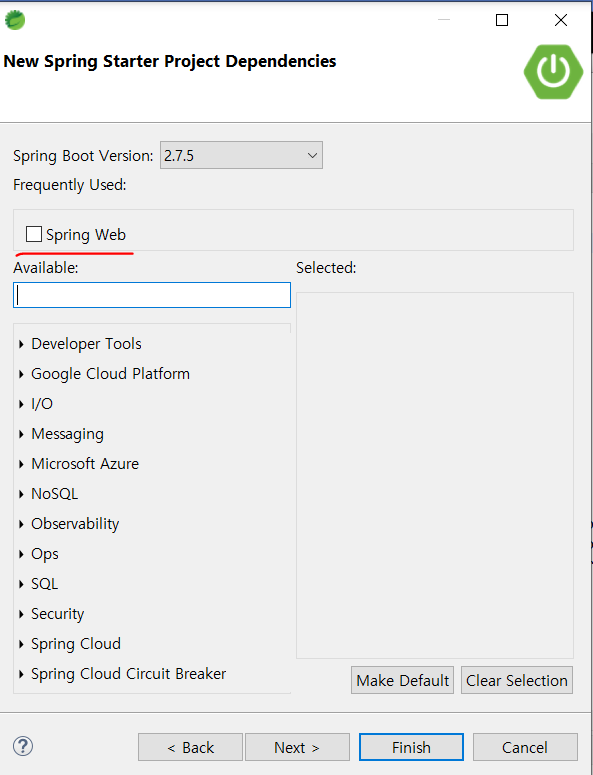
Task: Click the Available search input field
Action: click(x=152, y=295)
